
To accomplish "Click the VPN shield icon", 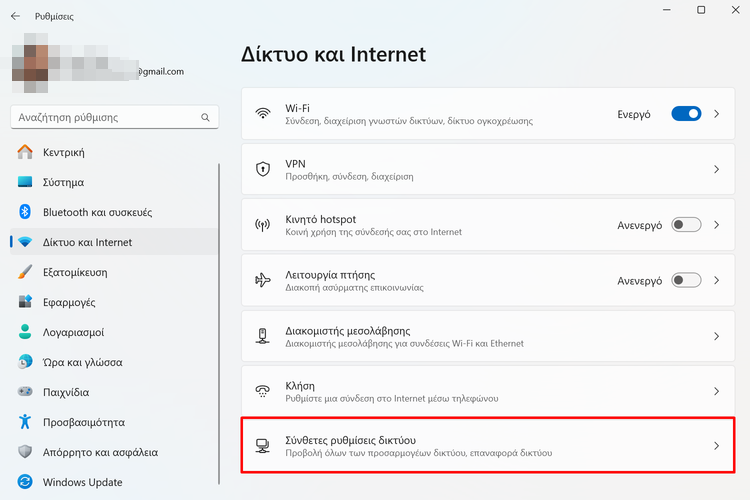I will point(263,169).
